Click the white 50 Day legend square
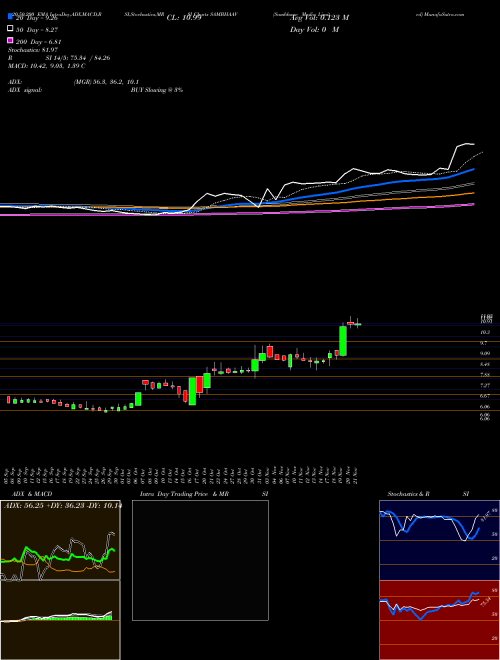500x660 pixels. pos(10,29)
